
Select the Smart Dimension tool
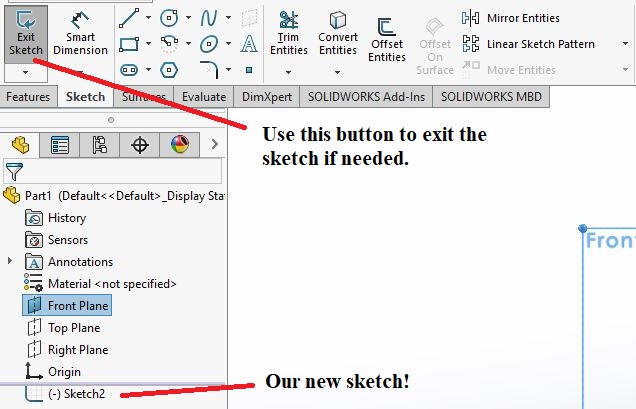[x=80, y=33]
